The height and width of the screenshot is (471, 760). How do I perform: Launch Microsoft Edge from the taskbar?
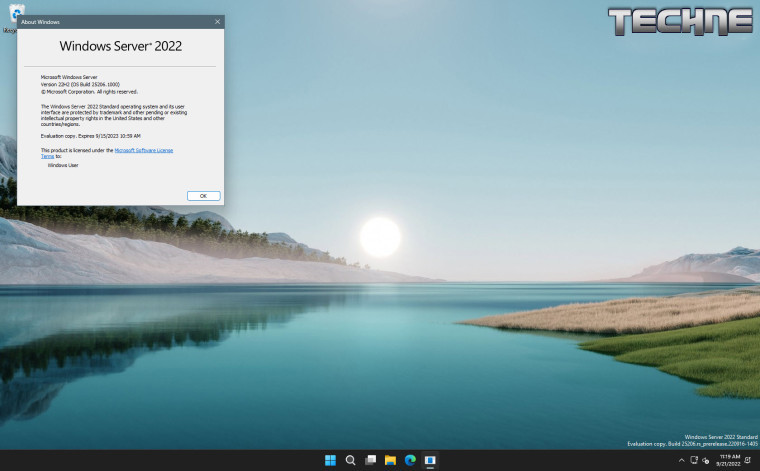point(410,460)
